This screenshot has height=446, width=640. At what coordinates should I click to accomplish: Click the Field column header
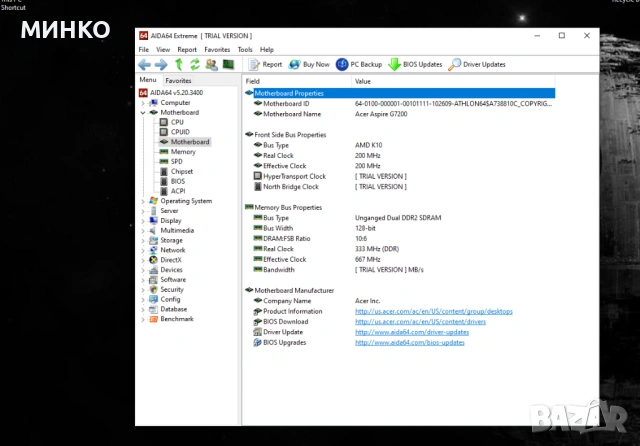(x=297, y=81)
